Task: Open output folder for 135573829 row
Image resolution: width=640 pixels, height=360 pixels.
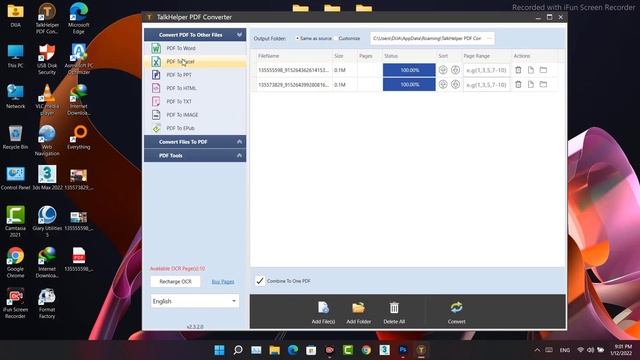Action: pyautogui.click(x=543, y=84)
